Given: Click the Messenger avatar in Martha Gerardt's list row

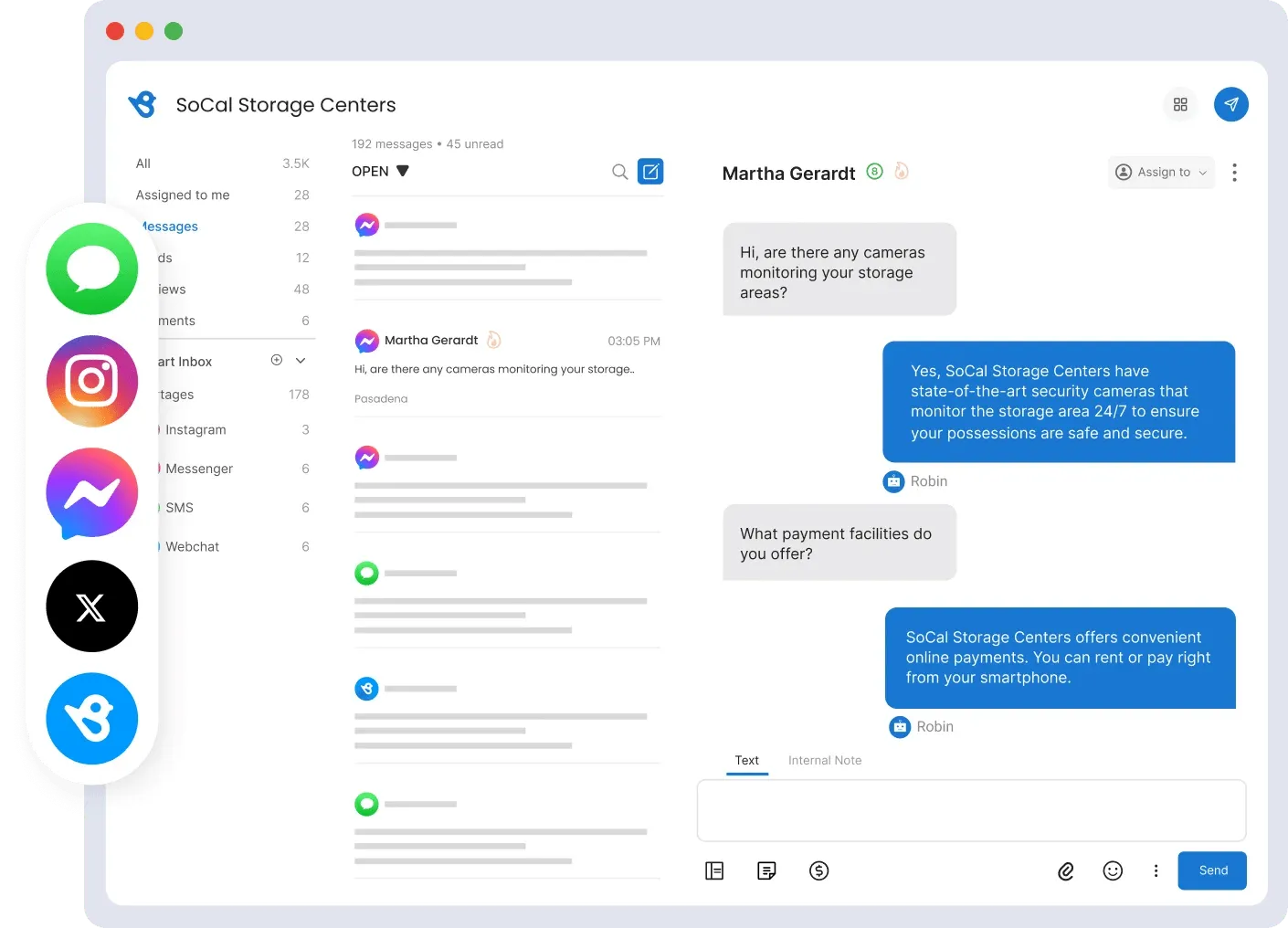Looking at the screenshot, I should click(x=366, y=341).
